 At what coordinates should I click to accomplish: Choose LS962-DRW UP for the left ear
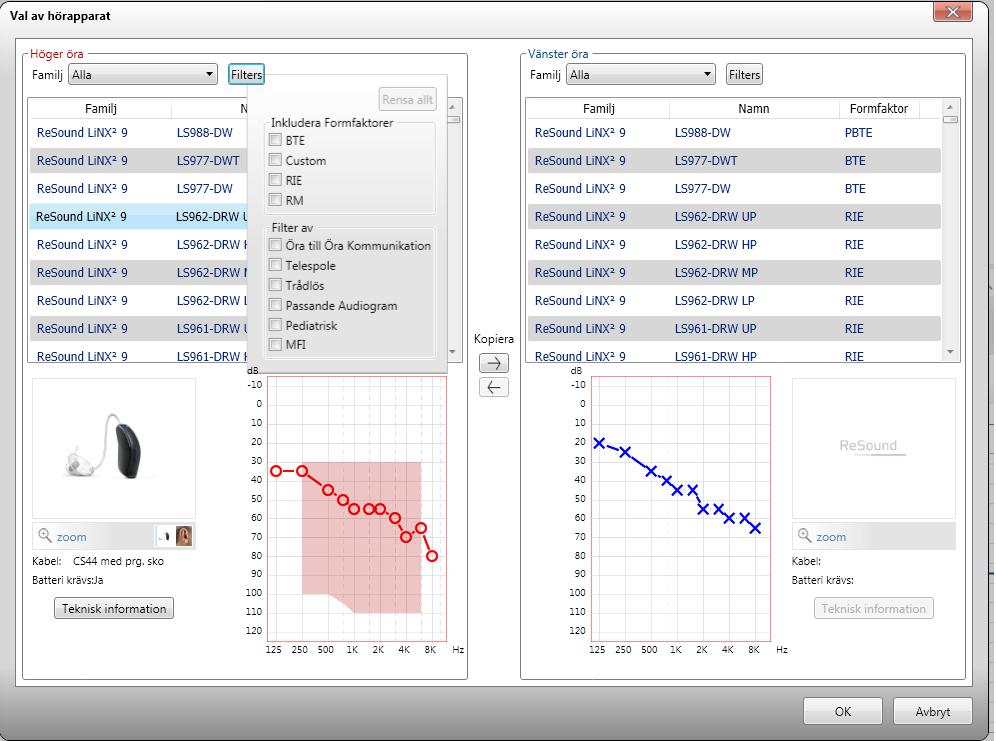pos(734,217)
